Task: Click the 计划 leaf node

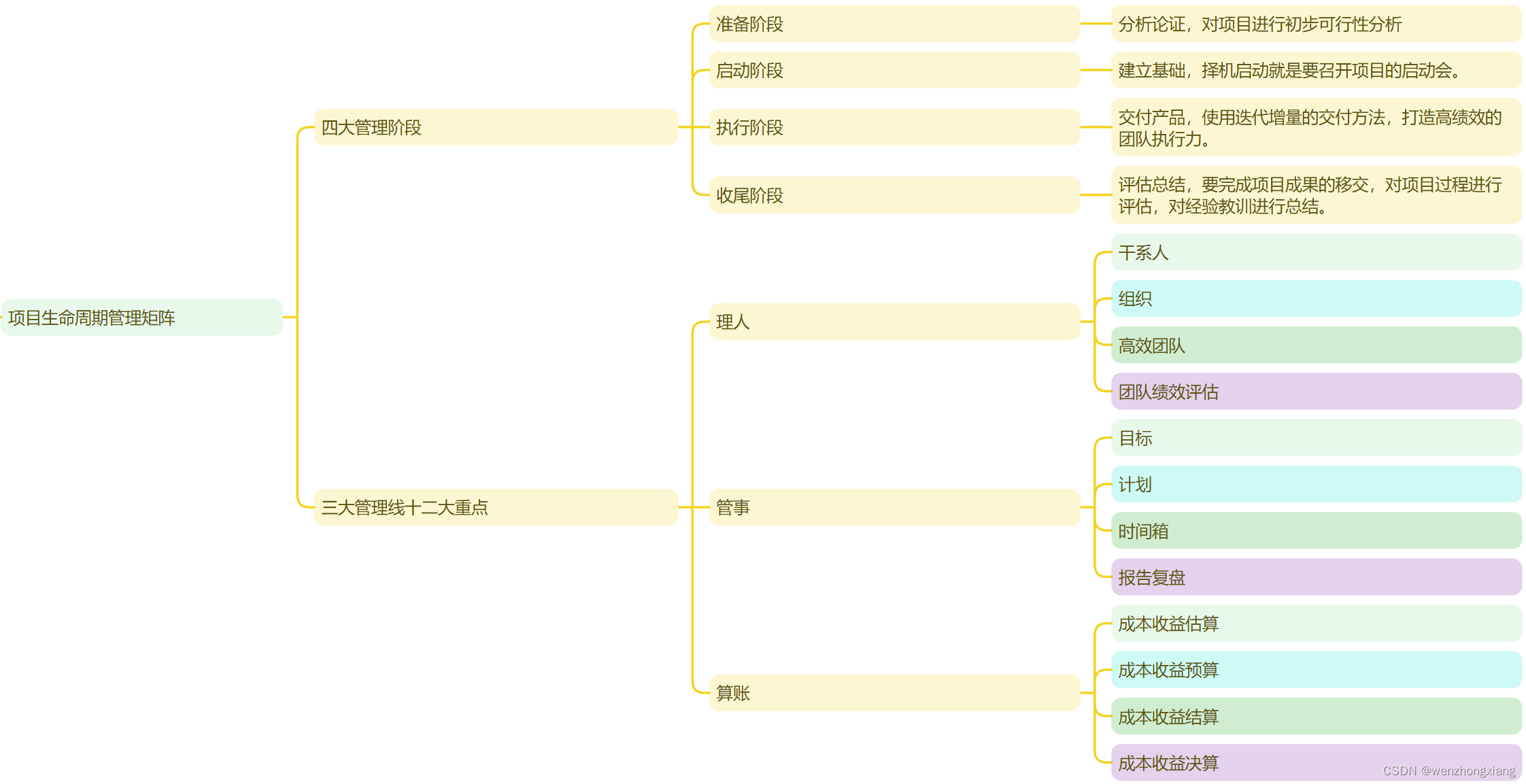Action: coord(1317,484)
